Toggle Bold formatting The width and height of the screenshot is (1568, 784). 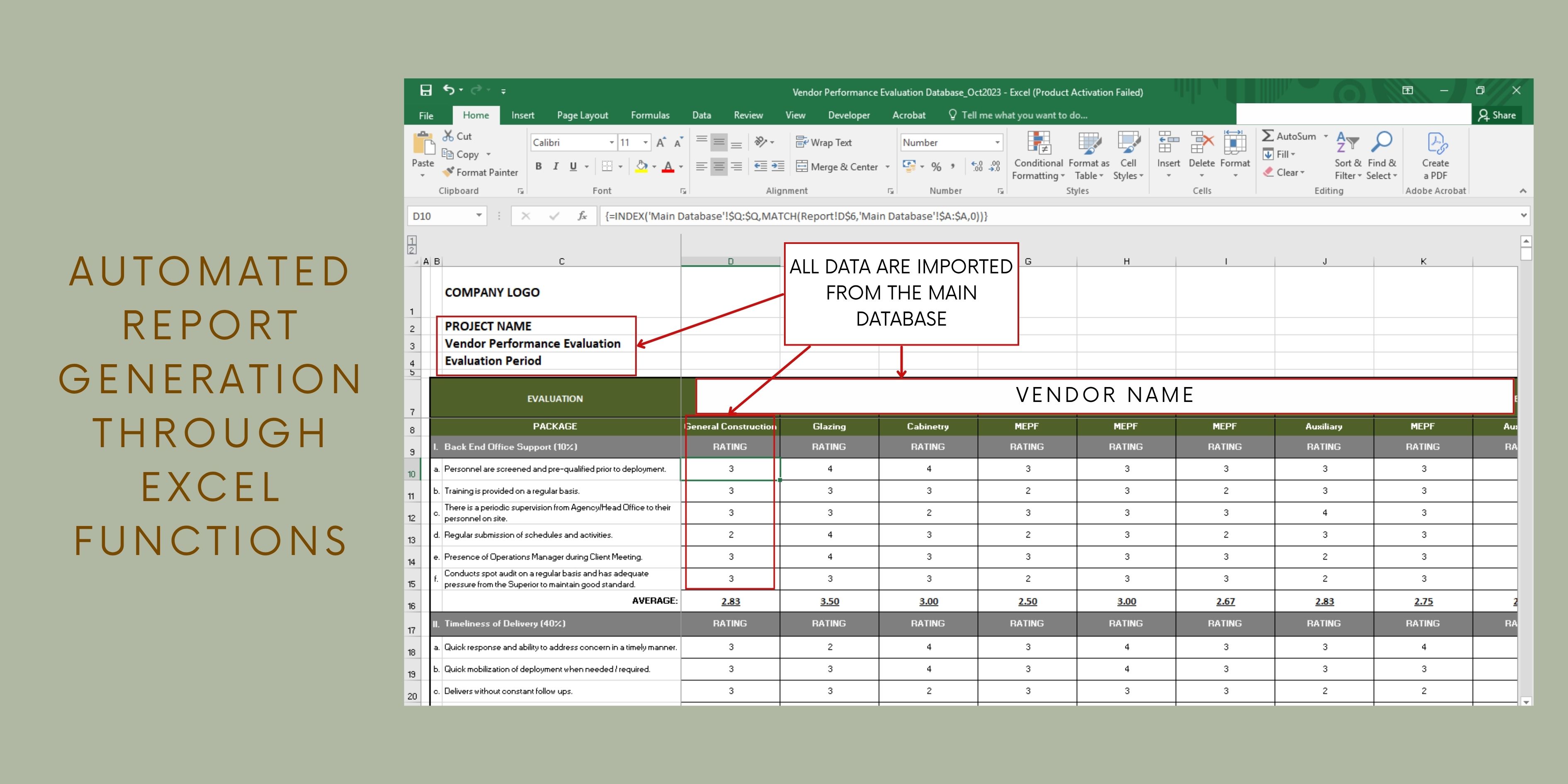[538, 166]
